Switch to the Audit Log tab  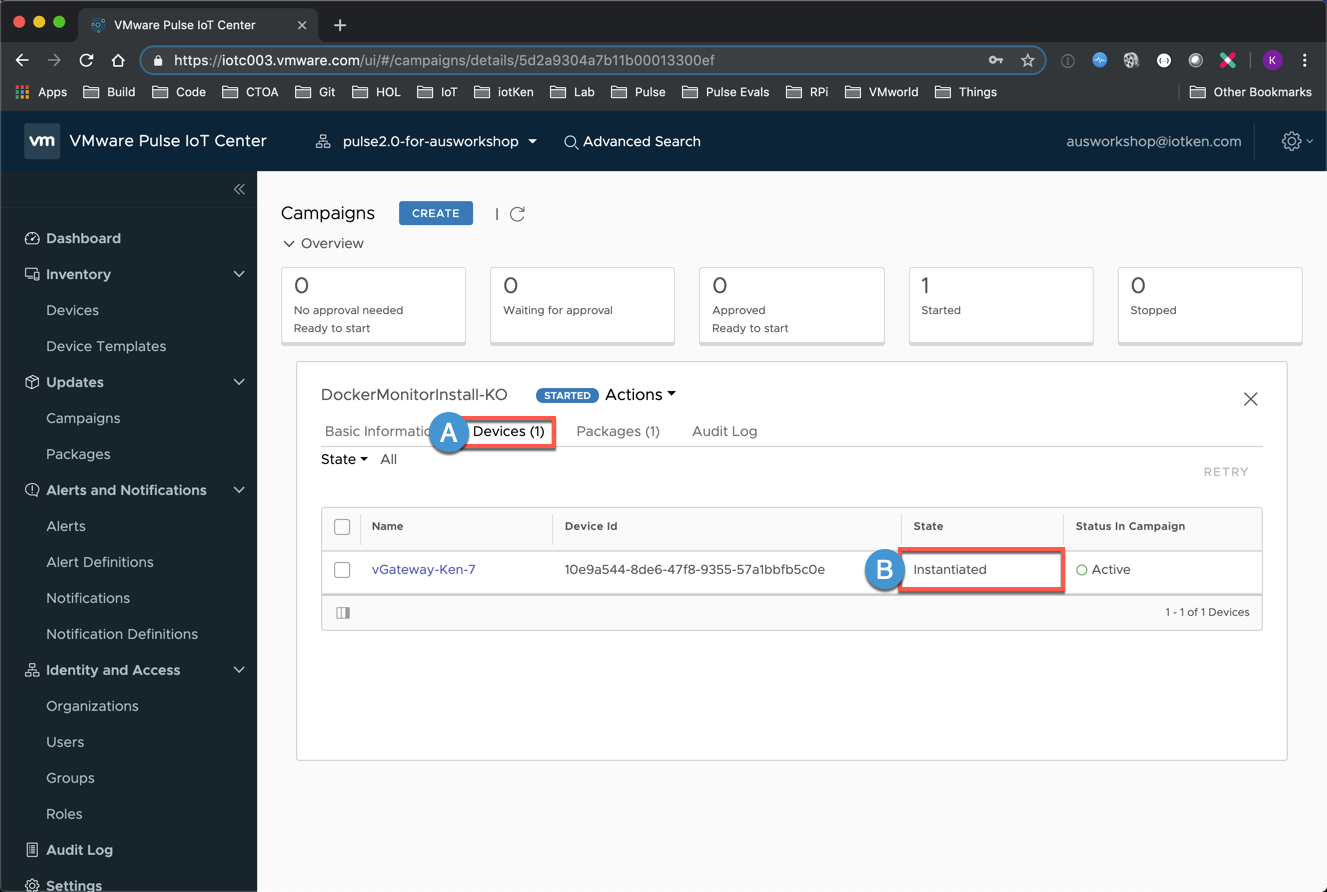(x=724, y=431)
